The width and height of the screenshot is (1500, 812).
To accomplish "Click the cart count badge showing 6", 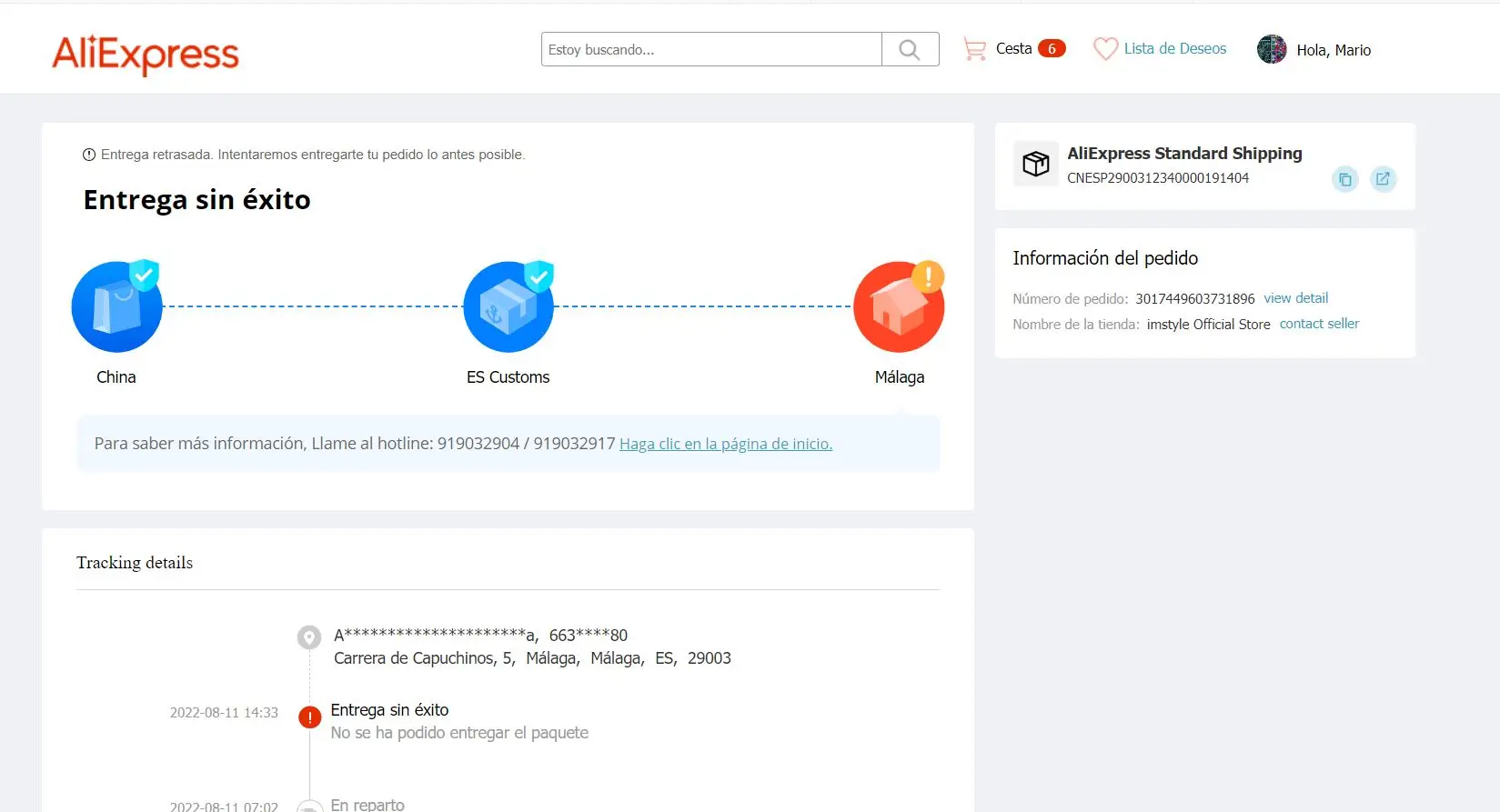I will [1052, 49].
